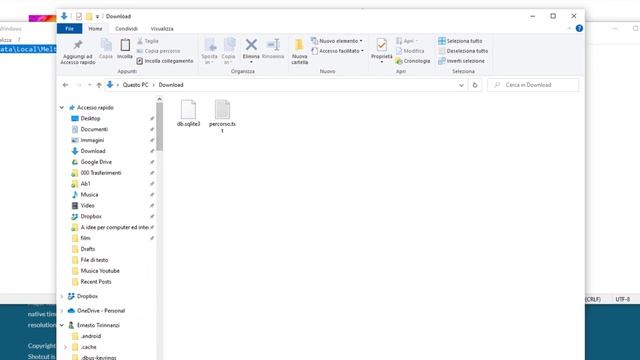Open the film folder in the sidebar
This screenshot has height=360, width=640.
point(85,238)
